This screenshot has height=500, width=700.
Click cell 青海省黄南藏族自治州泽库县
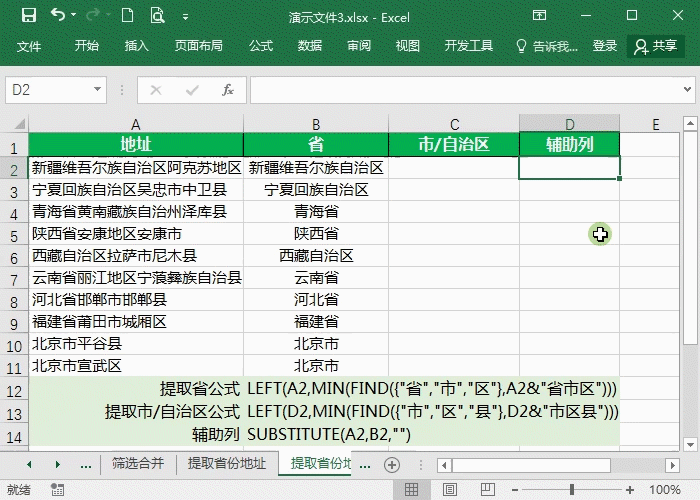coord(136,212)
